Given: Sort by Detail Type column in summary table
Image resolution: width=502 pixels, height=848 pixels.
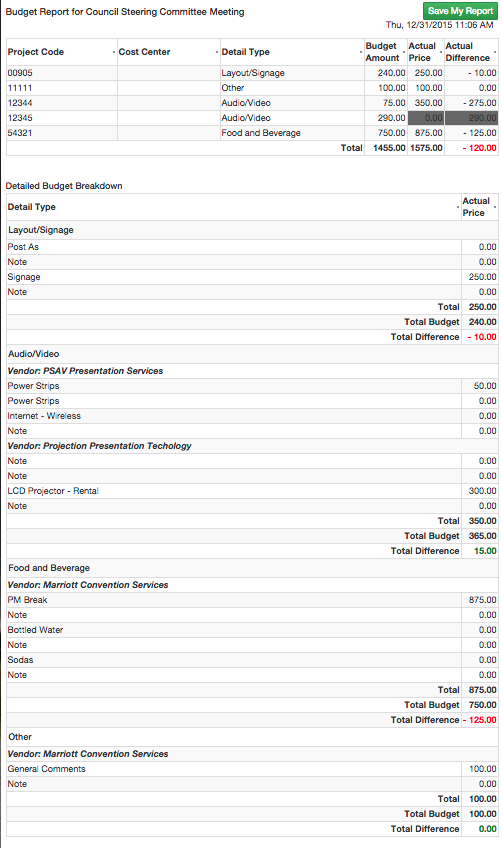Looking at the screenshot, I should [292, 52].
